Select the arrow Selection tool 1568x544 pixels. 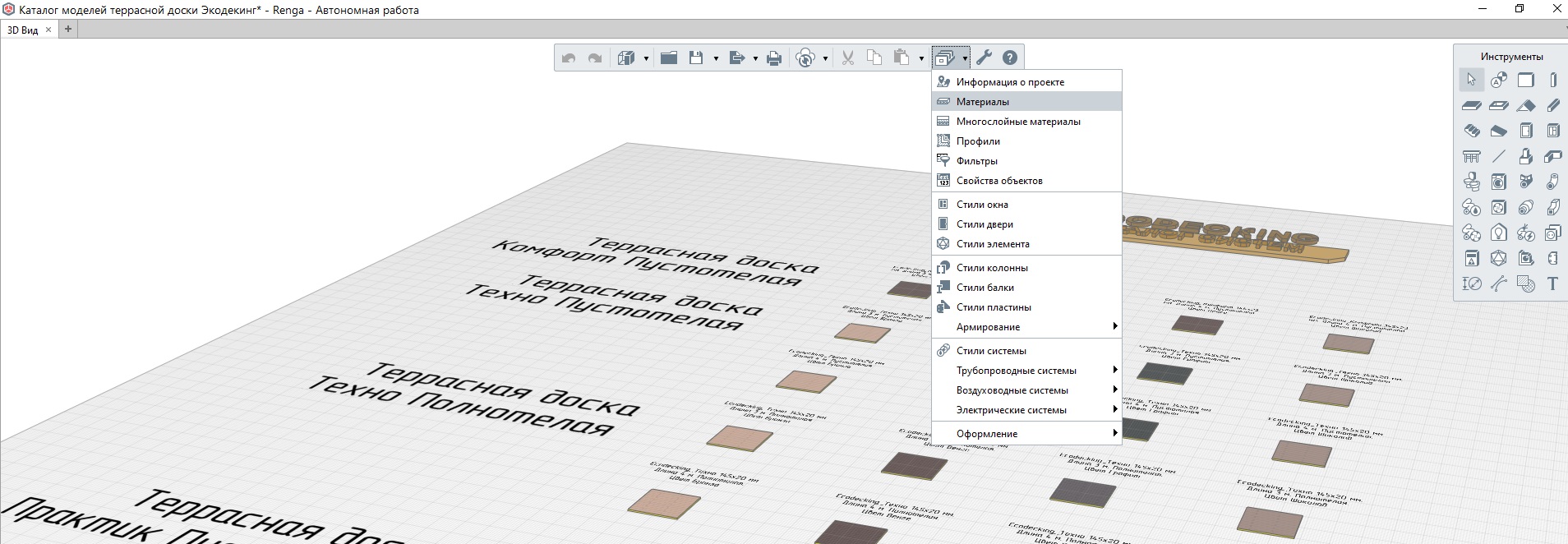[1471, 80]
